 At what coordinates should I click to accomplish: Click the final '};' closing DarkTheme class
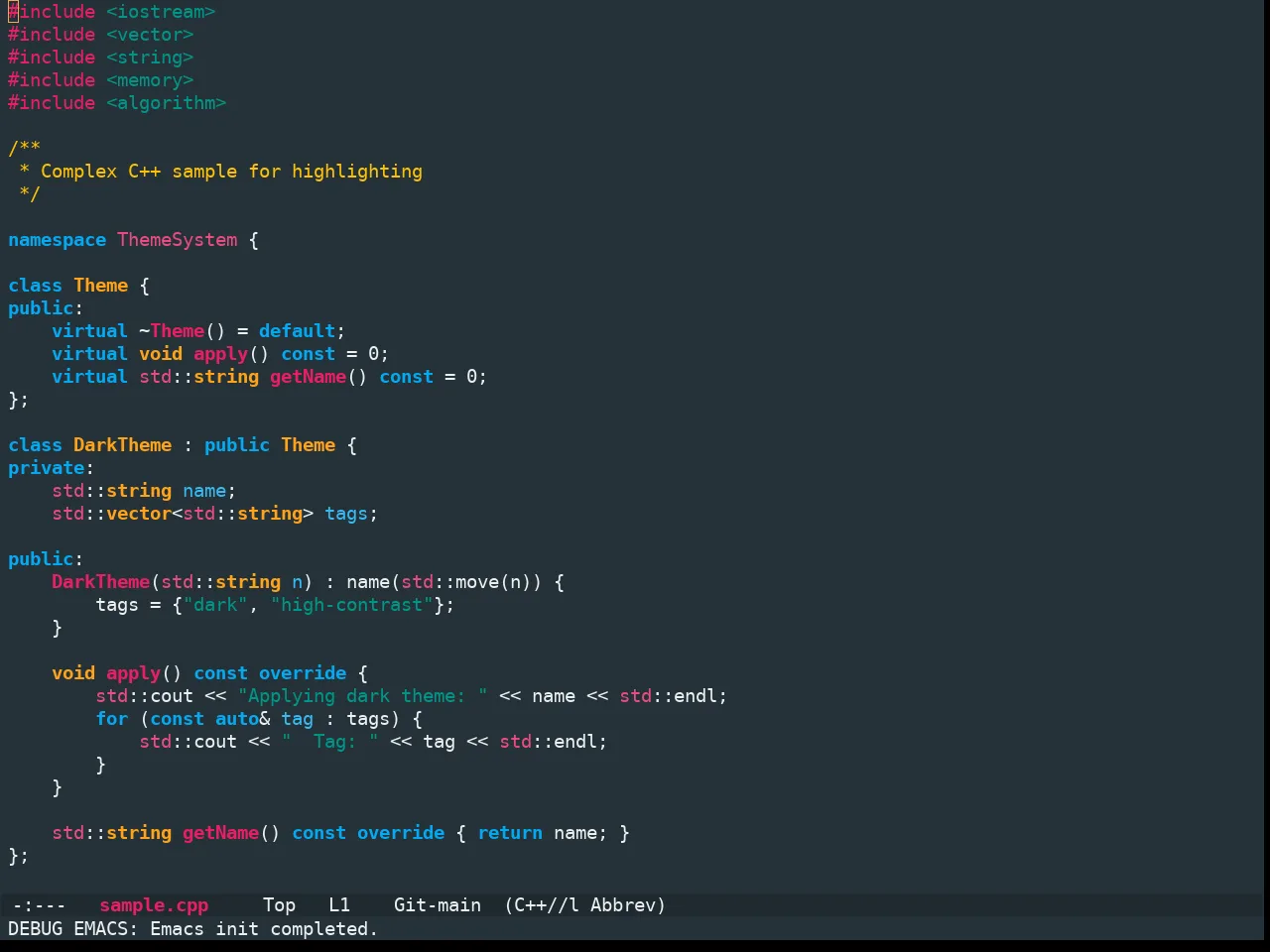coord(19,856)
